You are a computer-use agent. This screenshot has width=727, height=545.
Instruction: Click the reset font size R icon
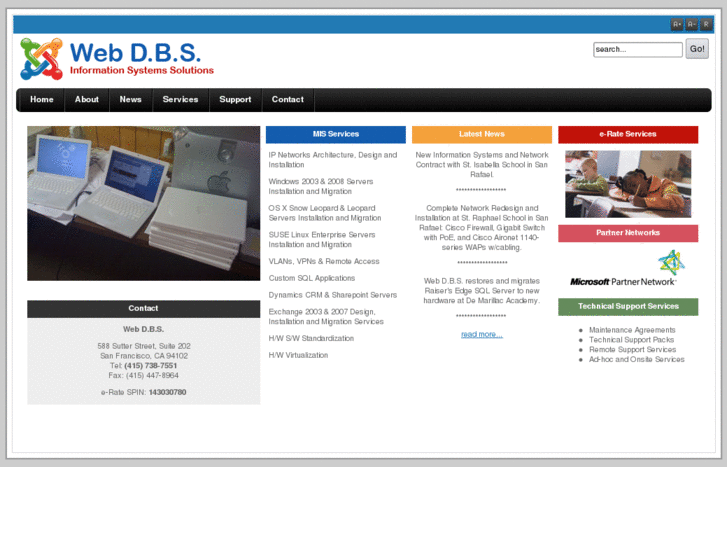(x=706, y=24)
